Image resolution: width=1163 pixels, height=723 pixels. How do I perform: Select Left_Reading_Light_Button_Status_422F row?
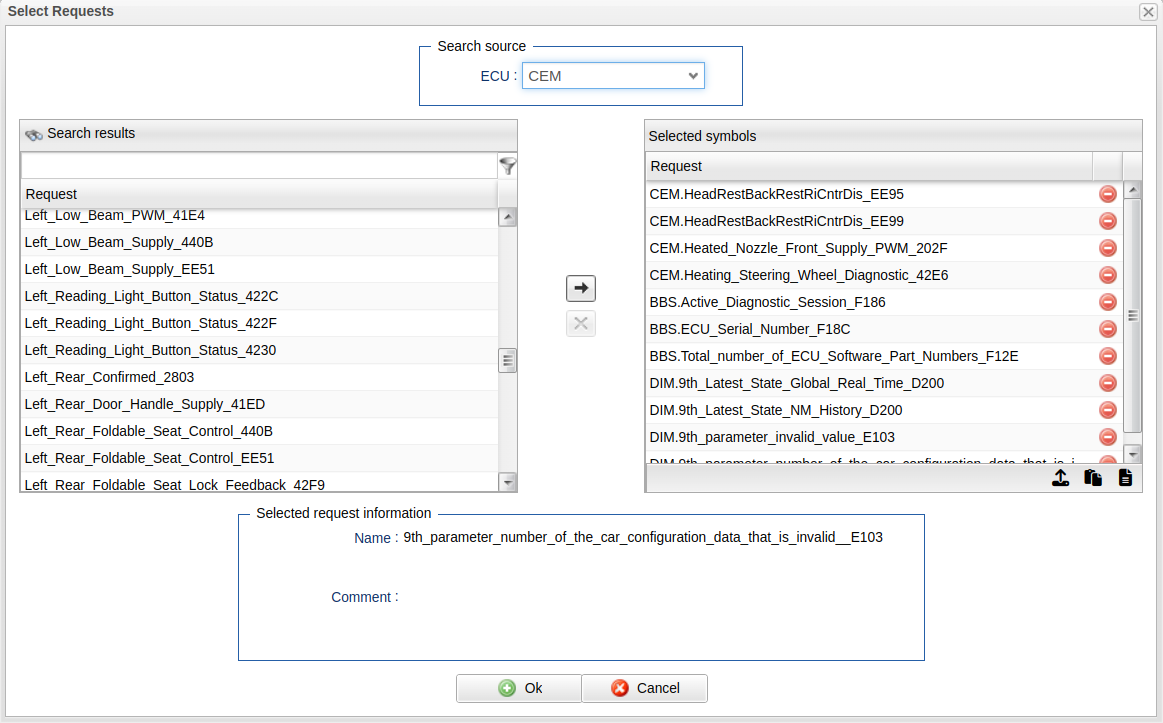150,323
